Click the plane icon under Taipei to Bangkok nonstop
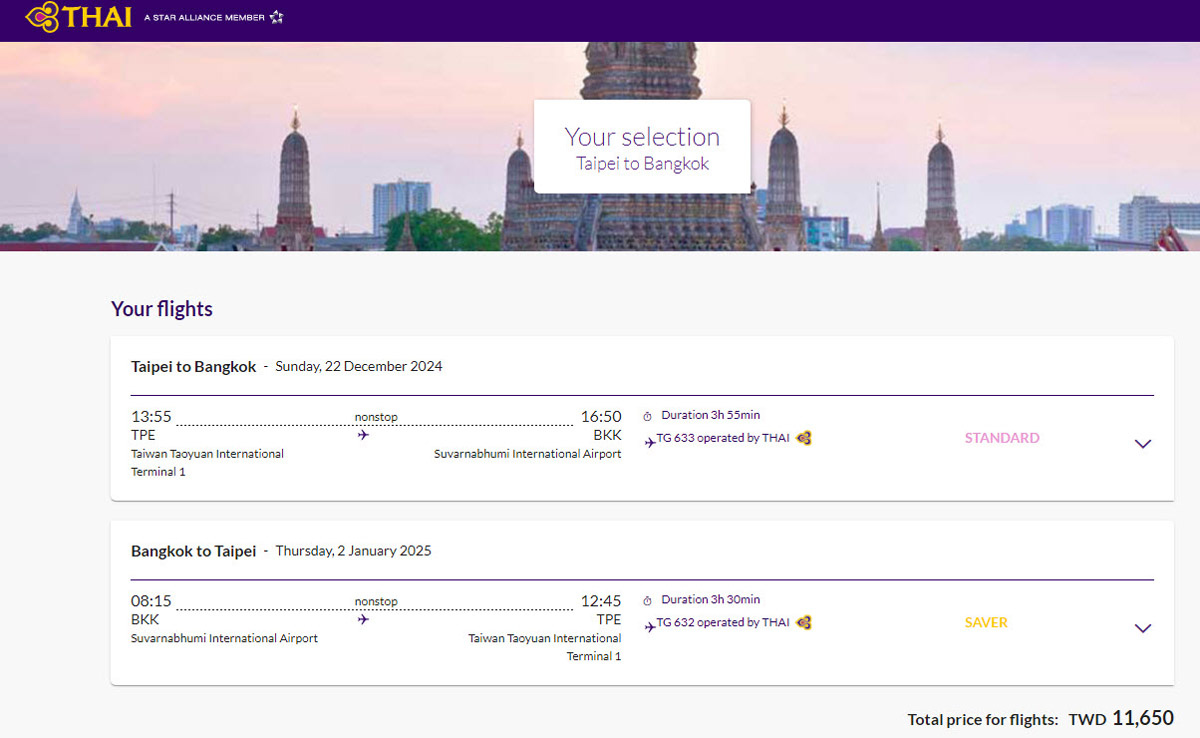The height and width of the screenshot is (738, 1200). (363, 435)
